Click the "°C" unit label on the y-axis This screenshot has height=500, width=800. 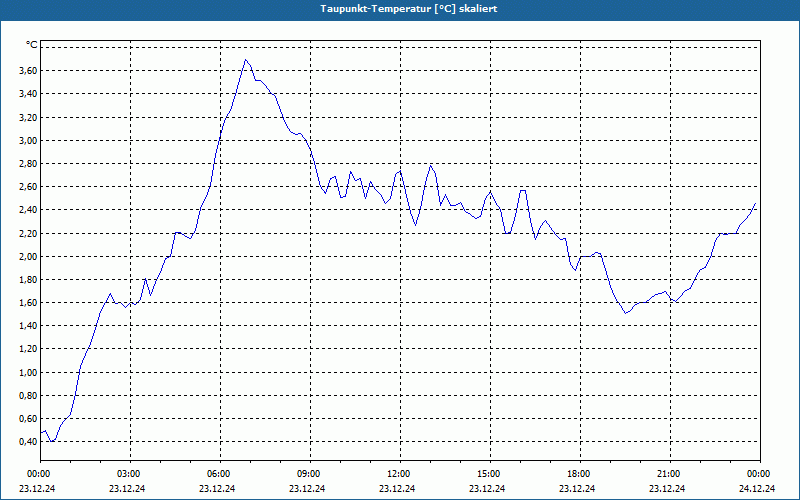pyautogui.click(x=32, y=45)
